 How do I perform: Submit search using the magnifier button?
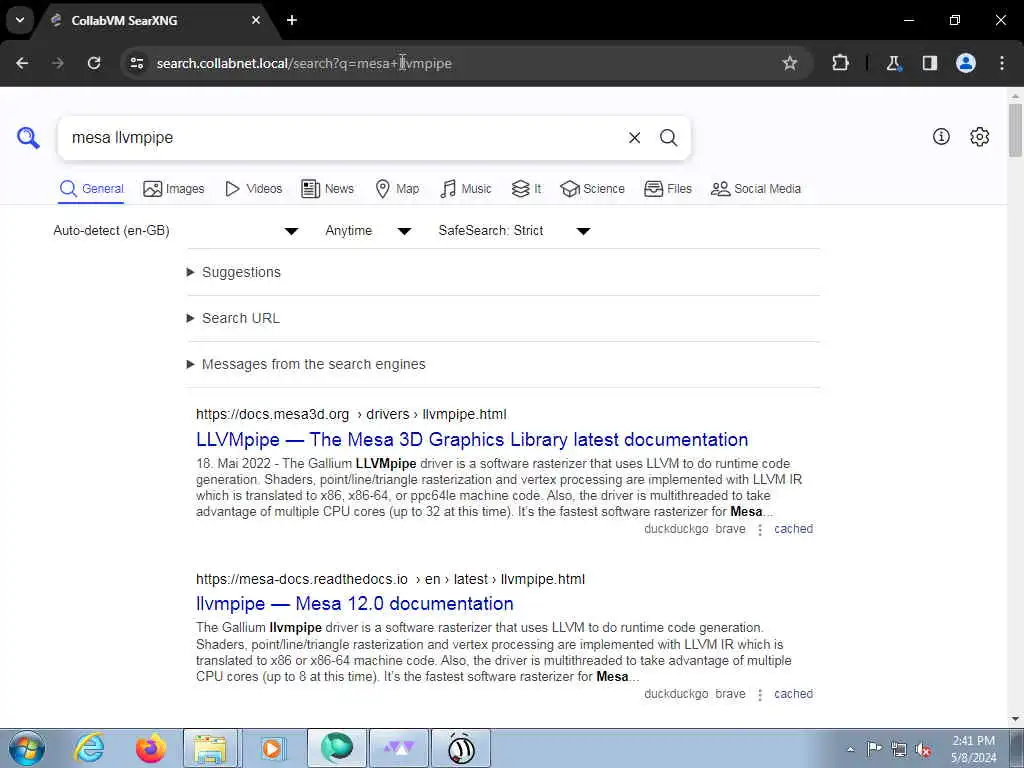coord(668,138)
